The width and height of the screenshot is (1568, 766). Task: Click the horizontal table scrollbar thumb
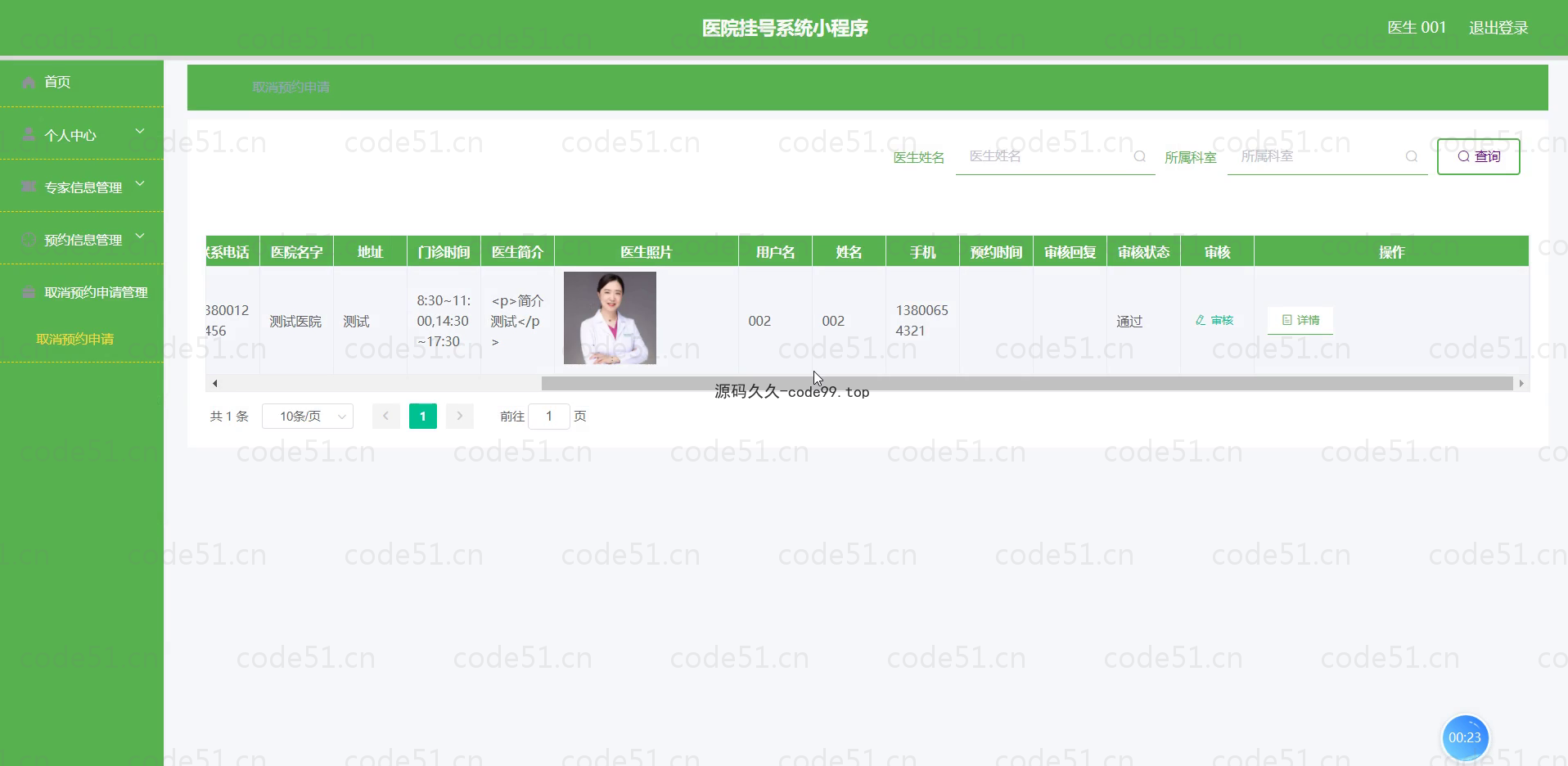tap(1027, 383)
